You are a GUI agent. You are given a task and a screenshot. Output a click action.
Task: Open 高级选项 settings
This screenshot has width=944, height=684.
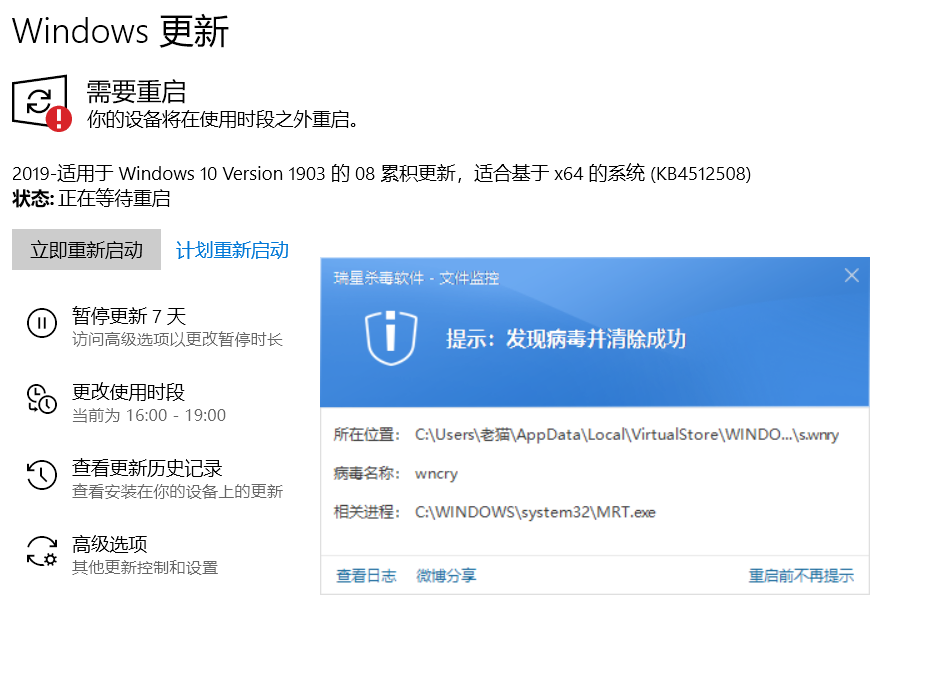click(110, 544)
